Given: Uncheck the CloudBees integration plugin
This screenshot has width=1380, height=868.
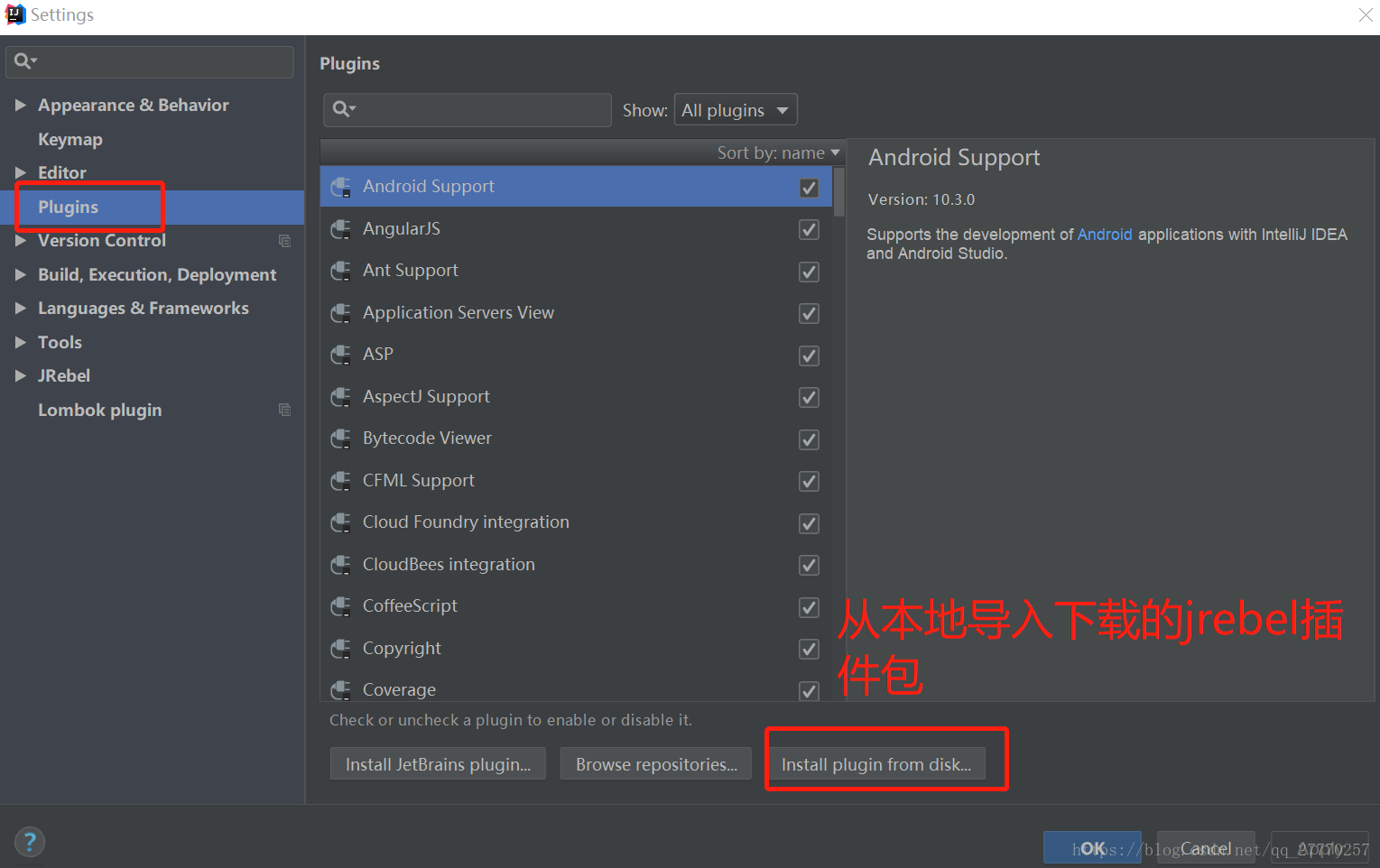Looking at the screenshot, I should click(x=809, y=566).
